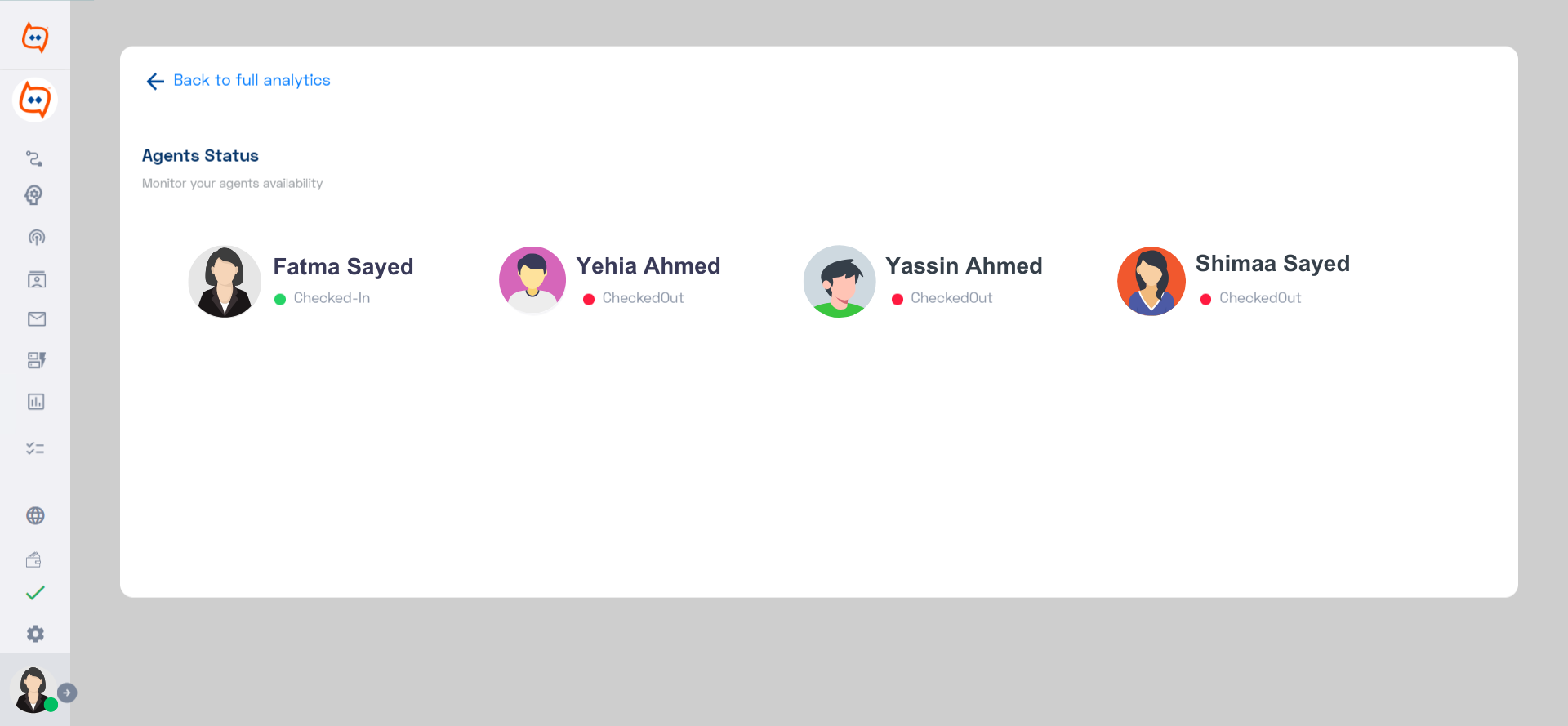Screen dimensions: 1568x726
Task: Select Fatma Sayed's avatar
Action: (225, 282)
